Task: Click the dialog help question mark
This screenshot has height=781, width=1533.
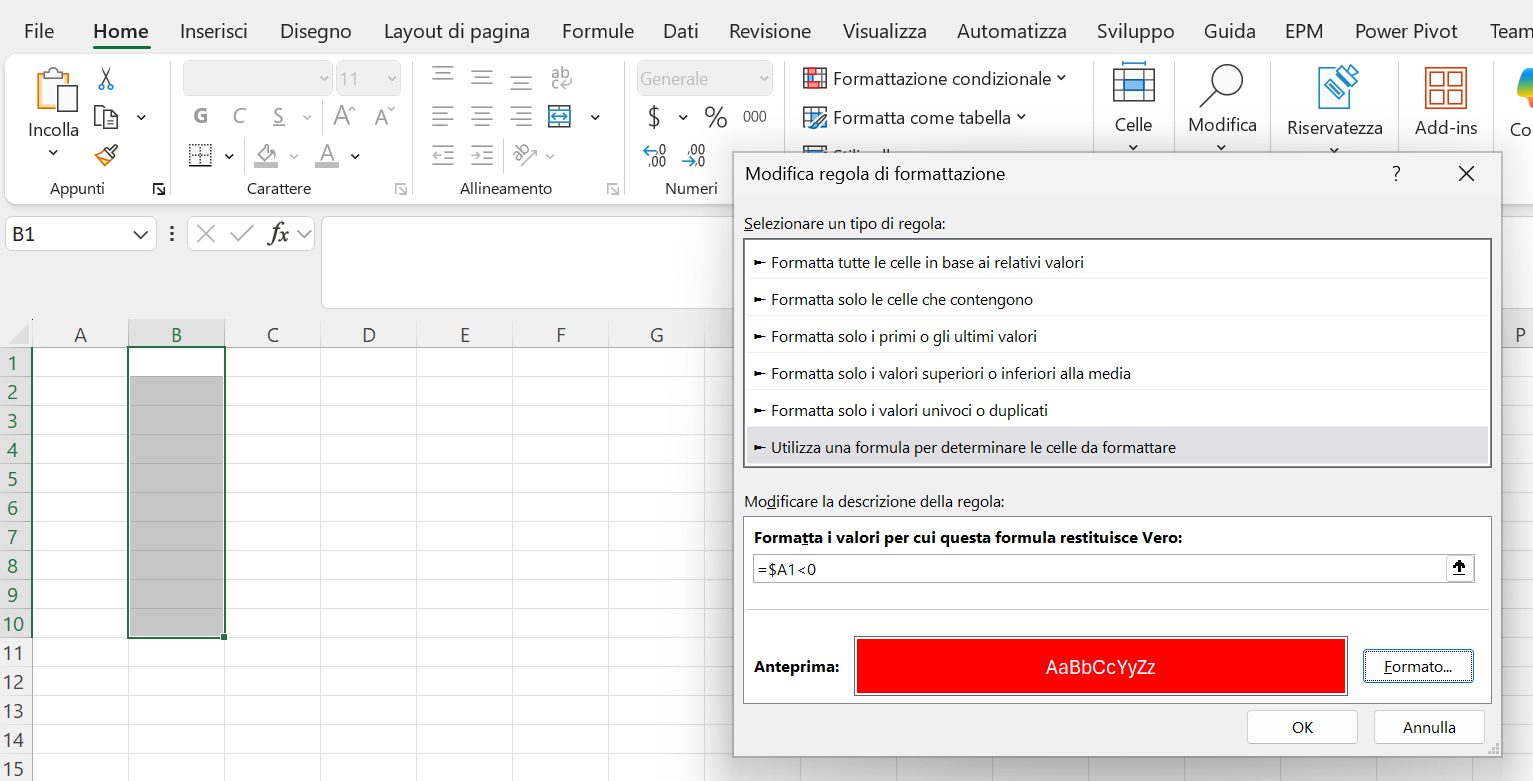Action: pyautogui.click(x=1396, y=174)
